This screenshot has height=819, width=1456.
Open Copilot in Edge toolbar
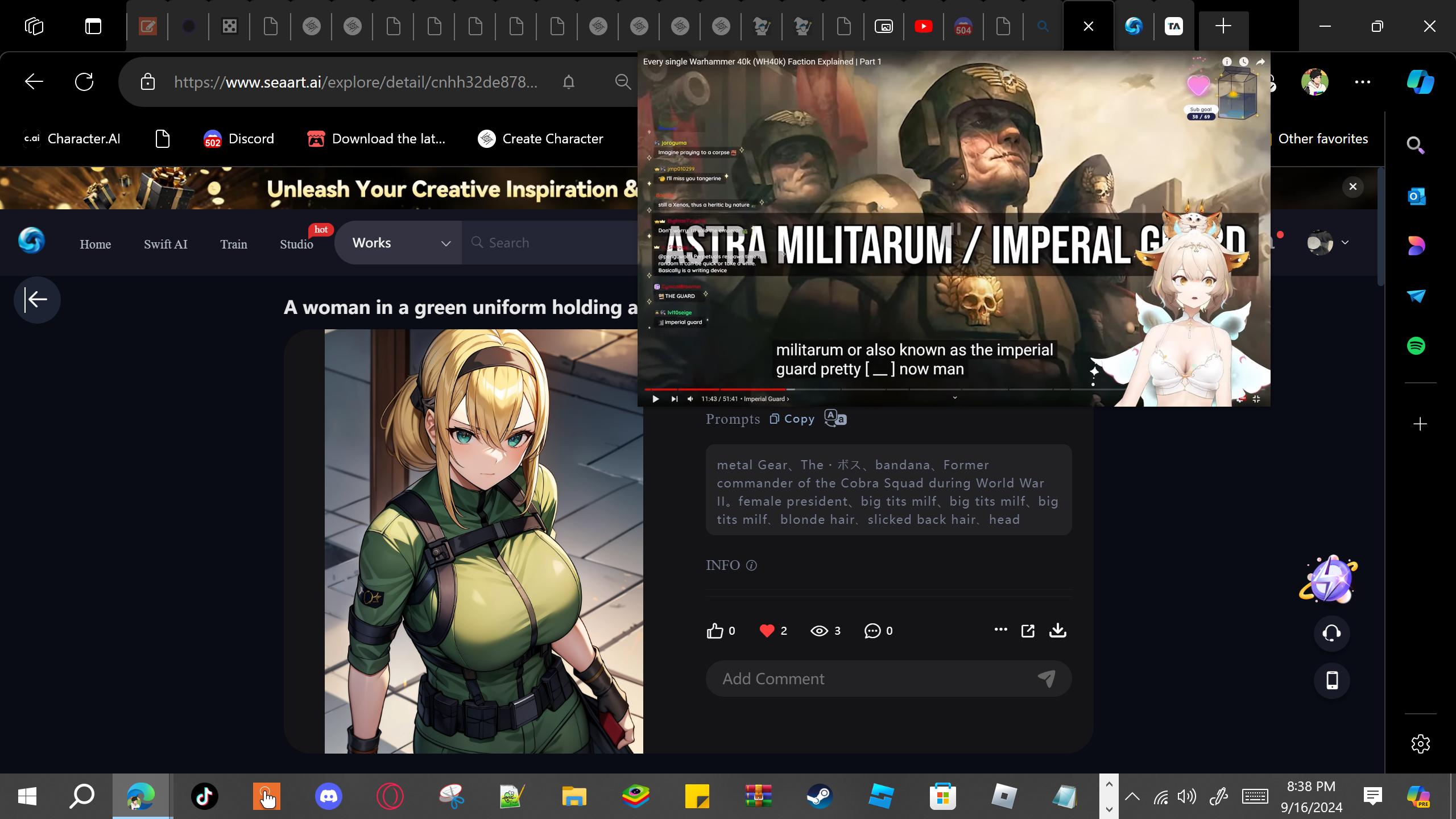tap(1420, 82)
